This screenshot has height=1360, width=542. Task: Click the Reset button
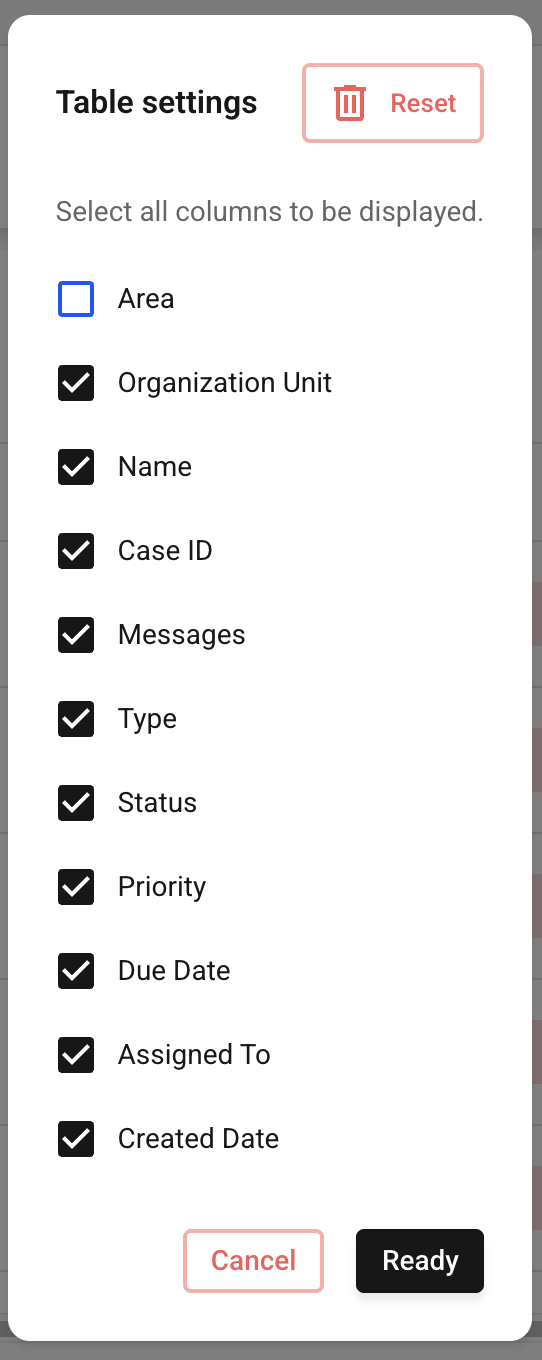tap(393, 103)
